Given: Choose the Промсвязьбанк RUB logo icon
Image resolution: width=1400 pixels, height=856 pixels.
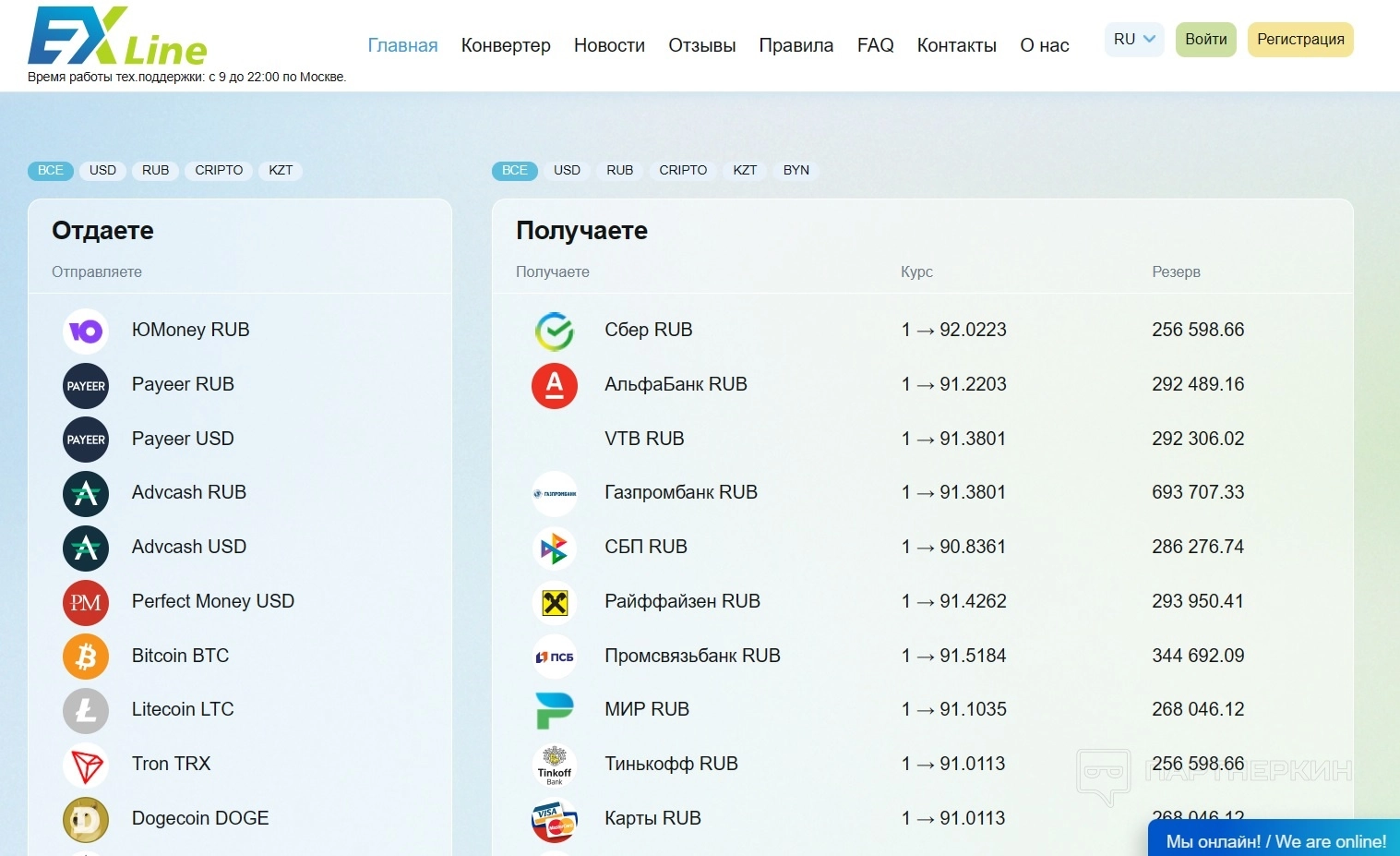Looking at the screenshot, I should tap(555, 657).
